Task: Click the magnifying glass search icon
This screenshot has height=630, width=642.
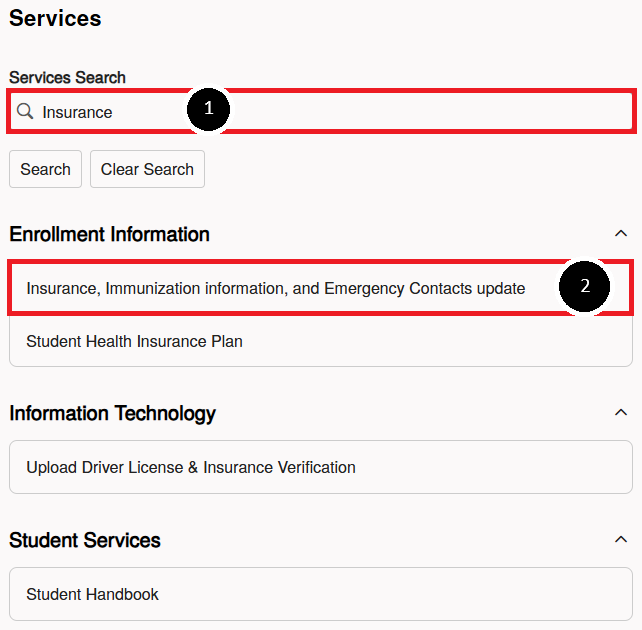Action: [x=25, y=111]
